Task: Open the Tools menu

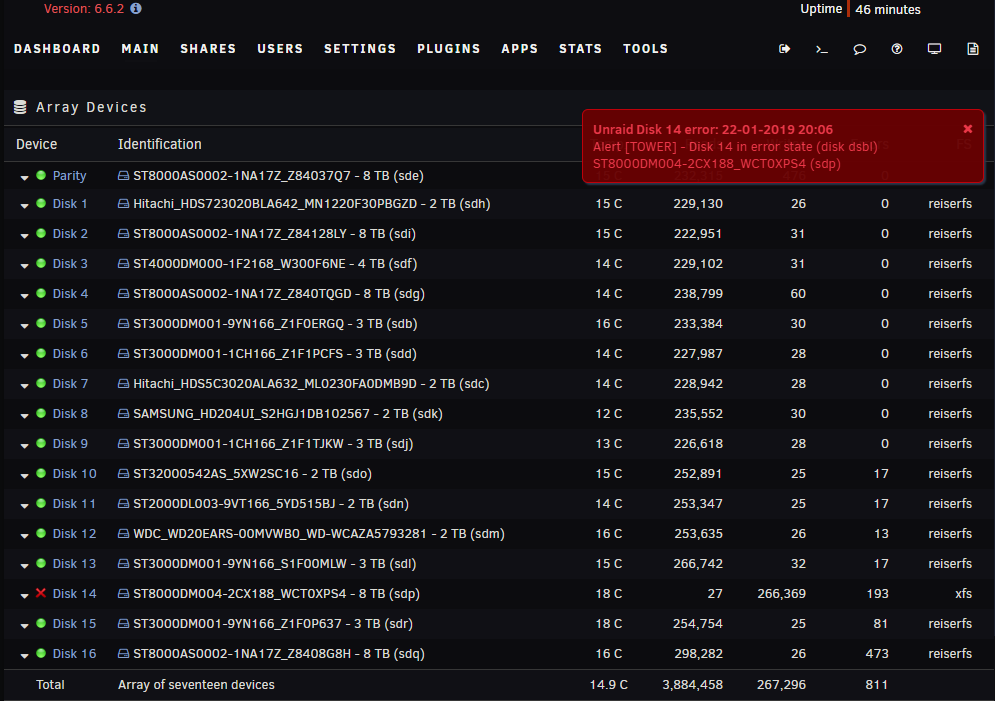Action: tap(645, 49)
